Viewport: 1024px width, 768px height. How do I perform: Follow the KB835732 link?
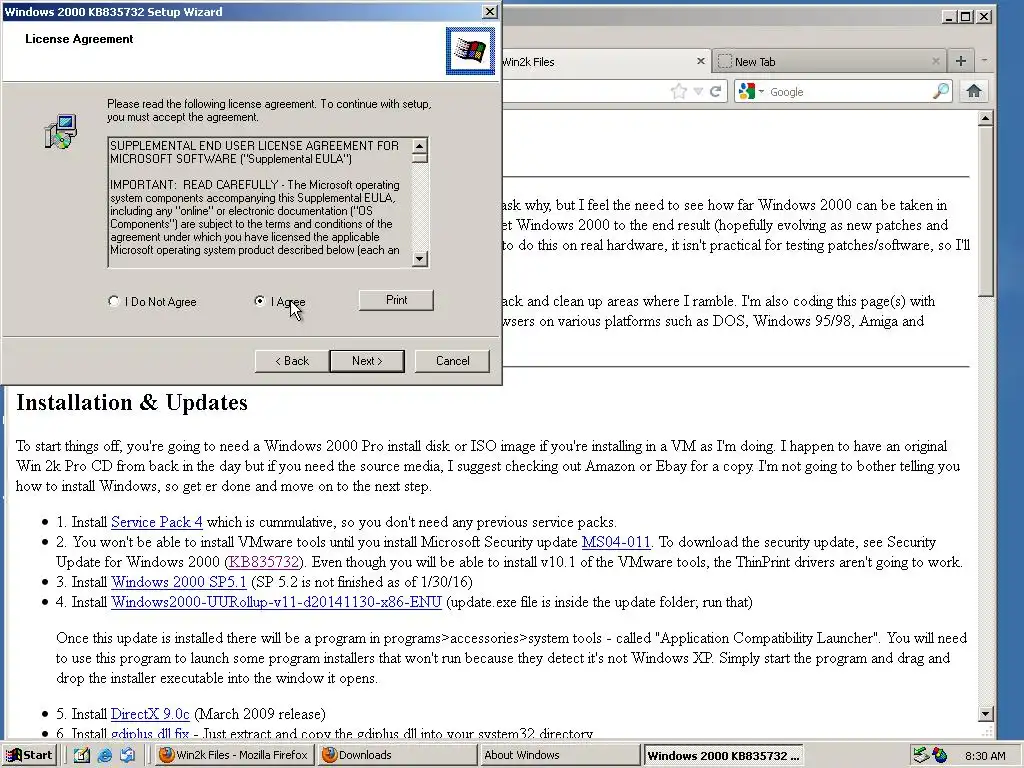tap(264, 562)
